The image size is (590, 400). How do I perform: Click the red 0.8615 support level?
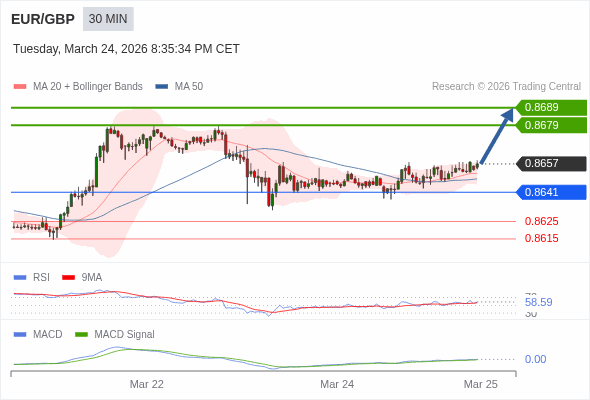(541, 238)
